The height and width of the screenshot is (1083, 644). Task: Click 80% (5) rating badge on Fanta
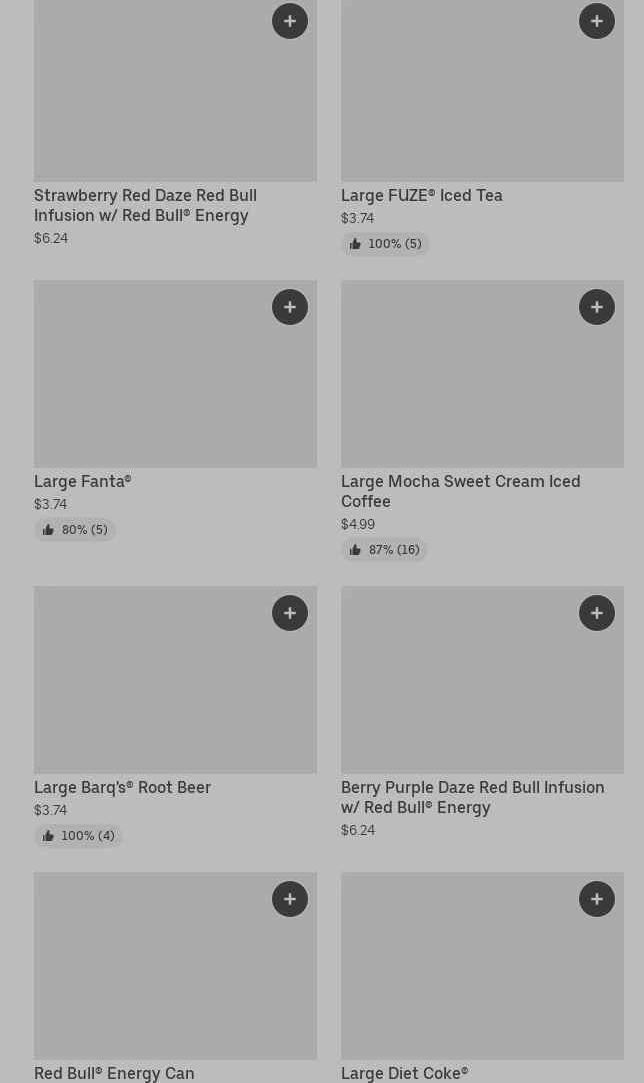(75, 530)
